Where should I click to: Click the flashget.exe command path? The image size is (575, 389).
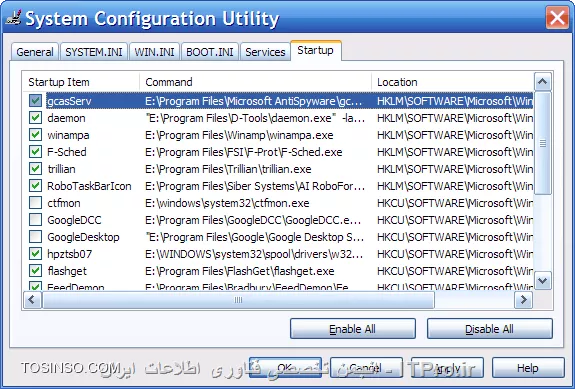pos(239,271)
